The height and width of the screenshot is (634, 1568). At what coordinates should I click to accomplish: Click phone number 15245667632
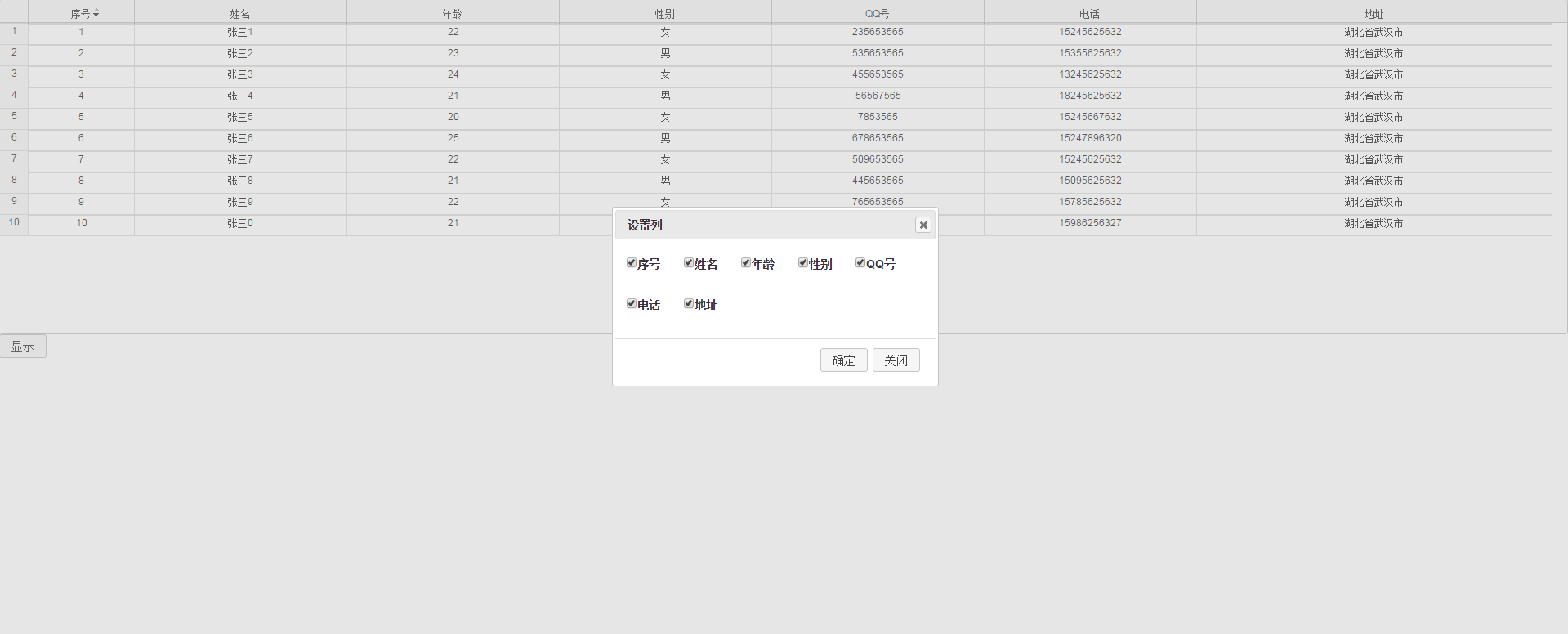click(1090, 117)
